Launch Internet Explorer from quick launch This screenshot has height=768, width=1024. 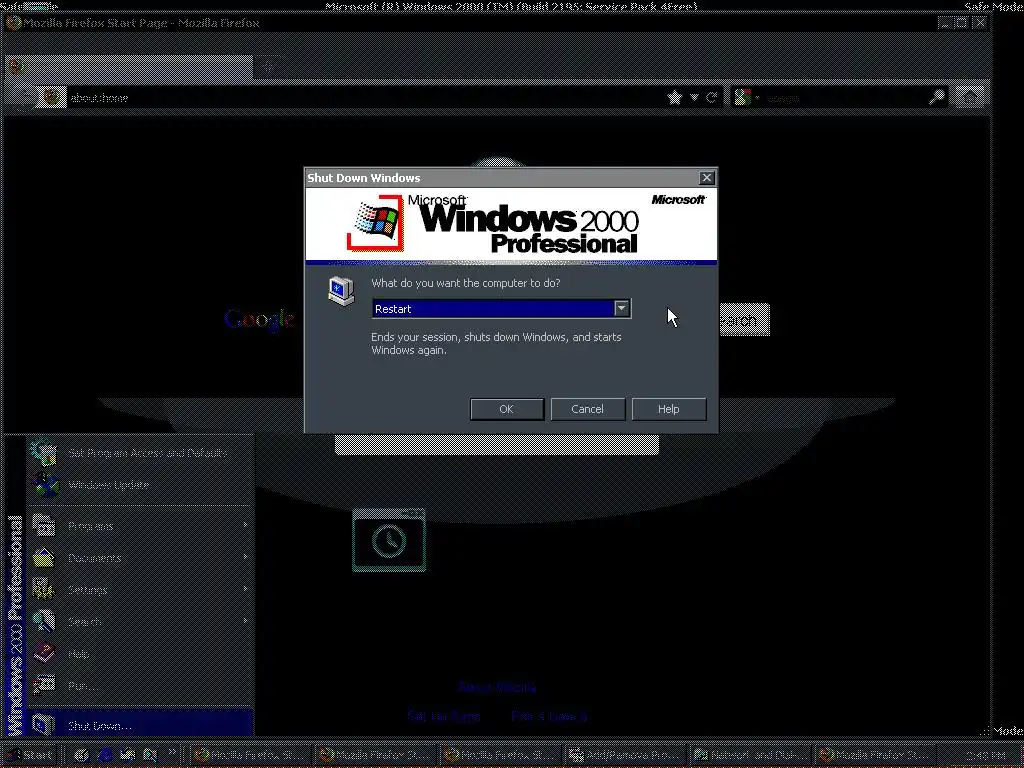105,755
